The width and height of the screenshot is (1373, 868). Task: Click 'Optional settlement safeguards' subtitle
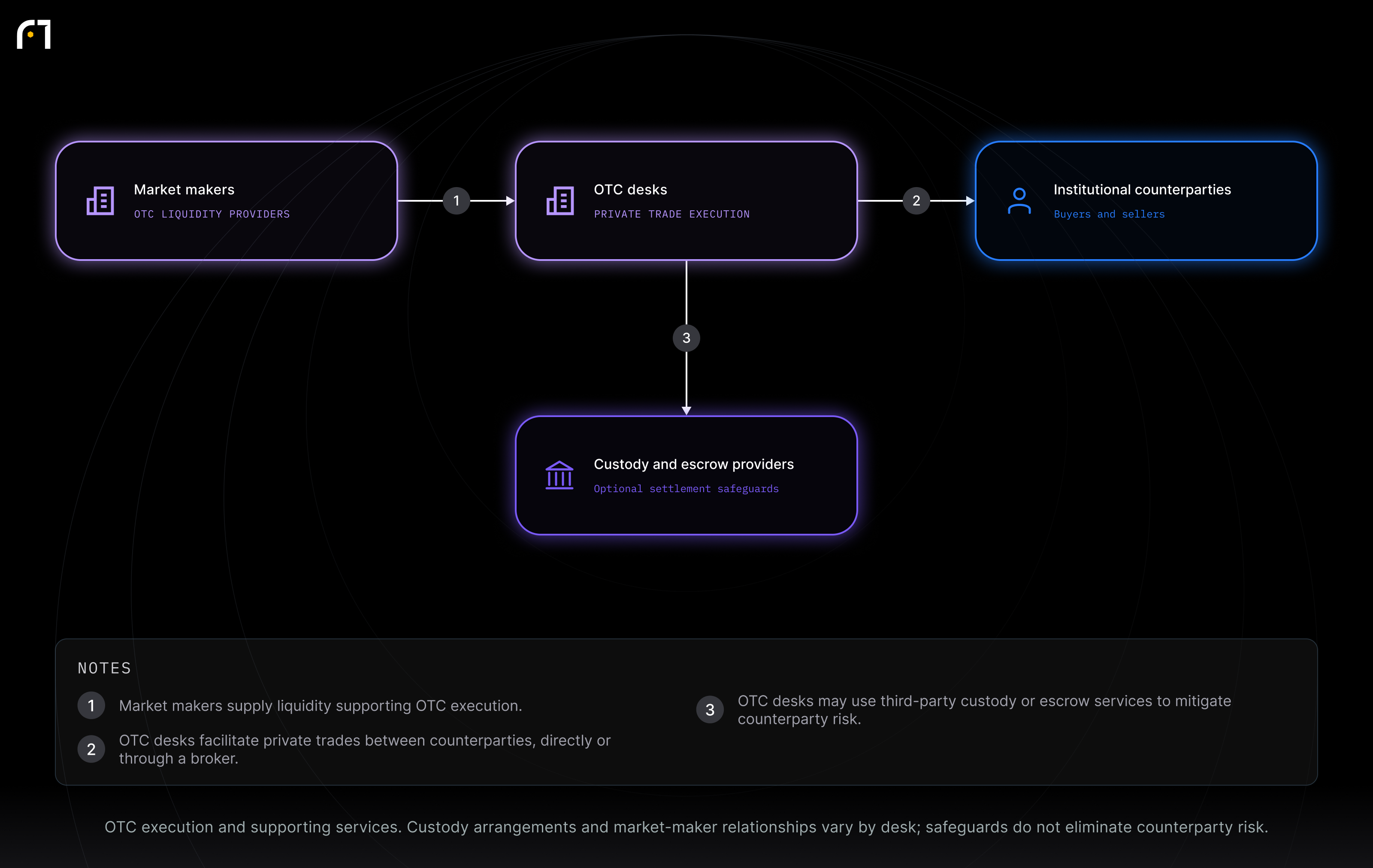(x=686, y=489)
